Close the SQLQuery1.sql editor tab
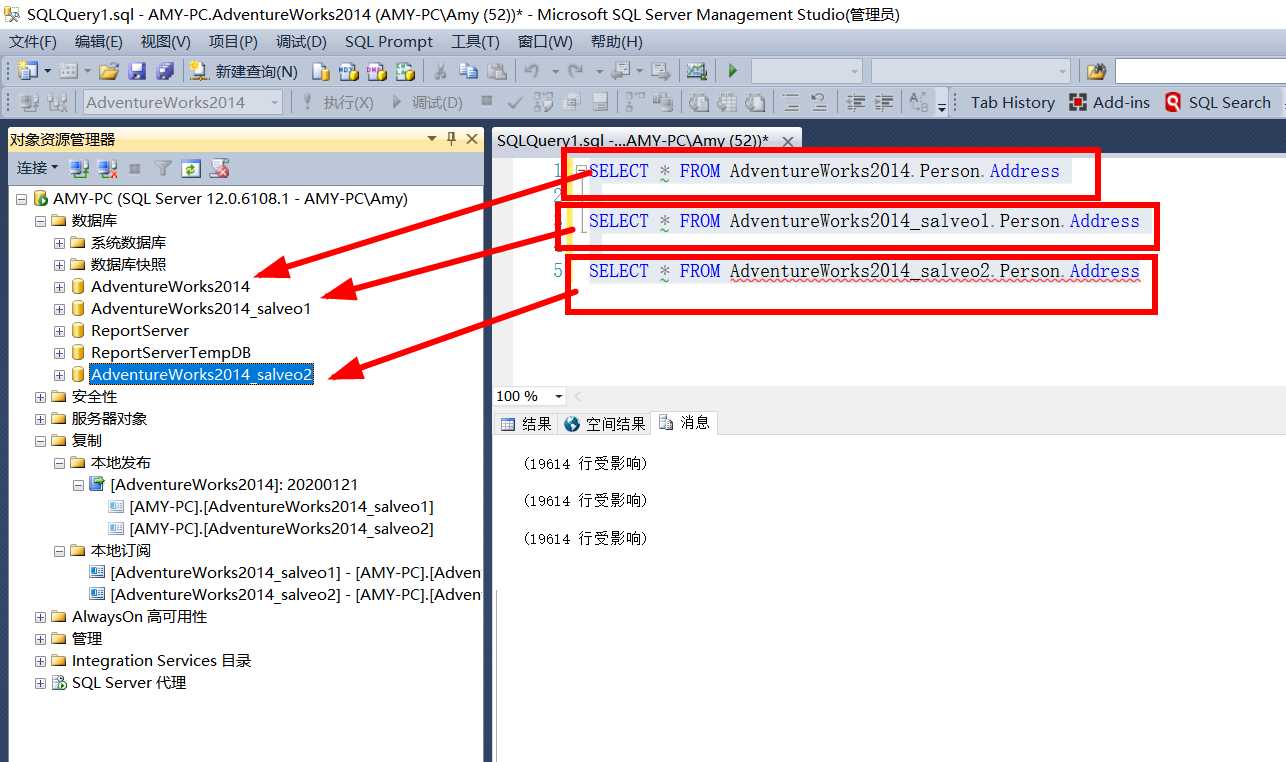The height and width of the screenshot is (762, 1286). coord(788,141)
